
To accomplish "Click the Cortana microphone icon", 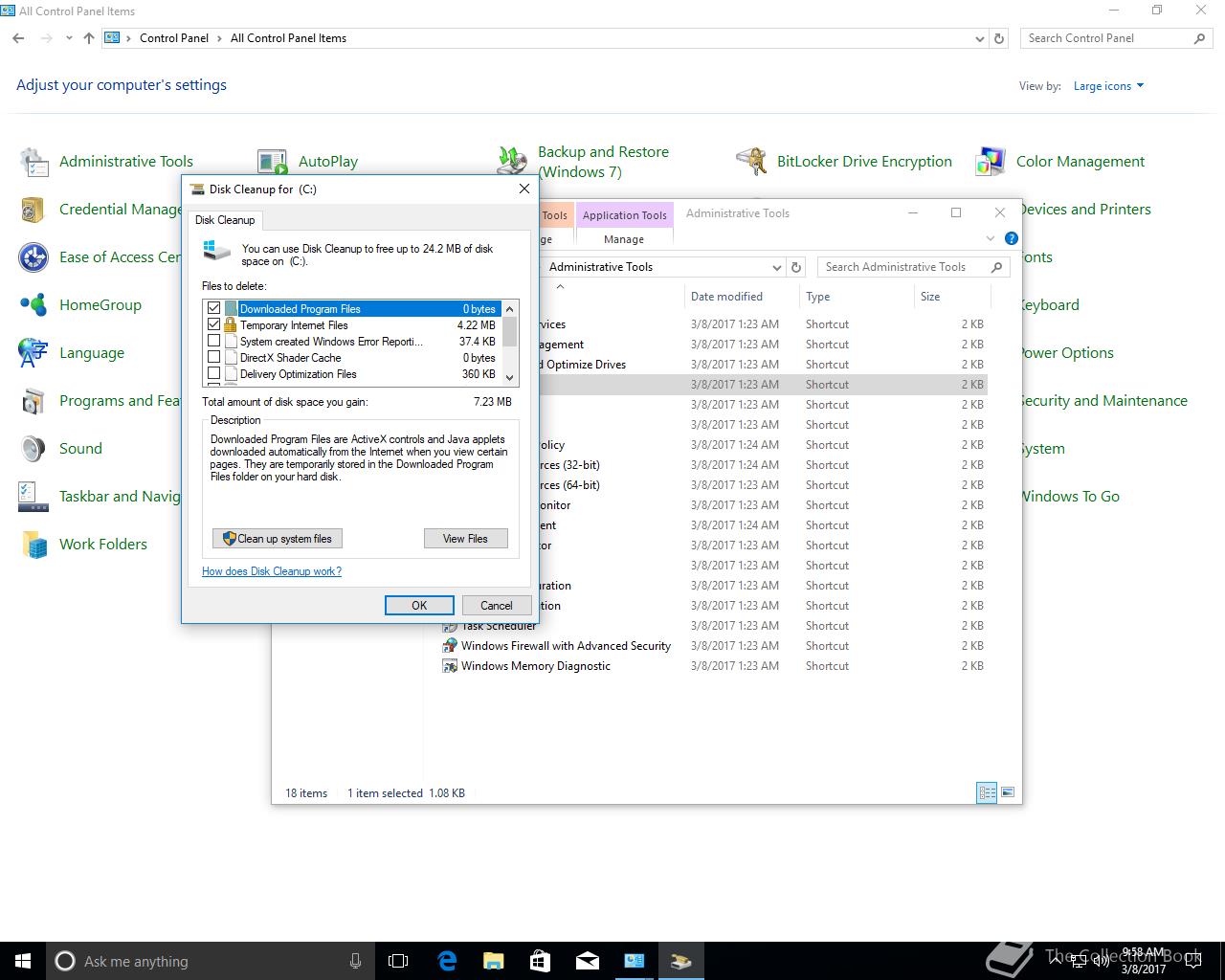I will 355,961.
